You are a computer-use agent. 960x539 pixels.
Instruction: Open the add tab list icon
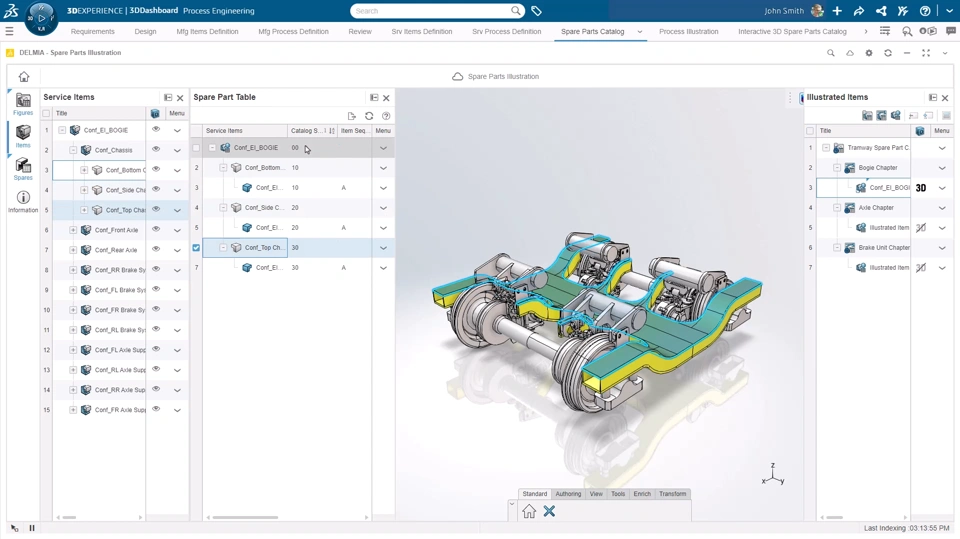pos(885,31)
